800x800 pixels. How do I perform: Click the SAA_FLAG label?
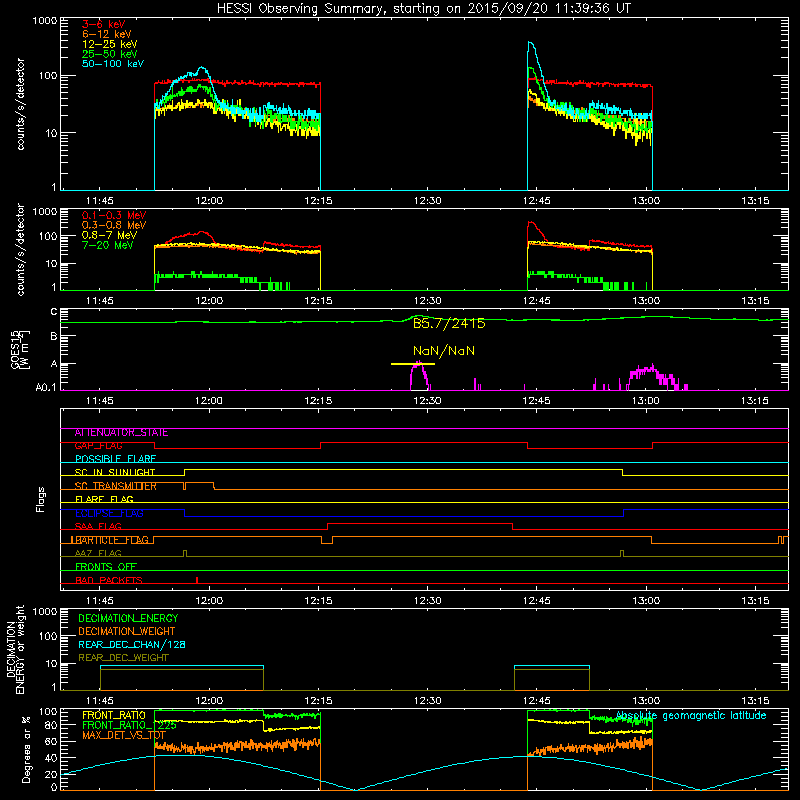tap(98, 527)
